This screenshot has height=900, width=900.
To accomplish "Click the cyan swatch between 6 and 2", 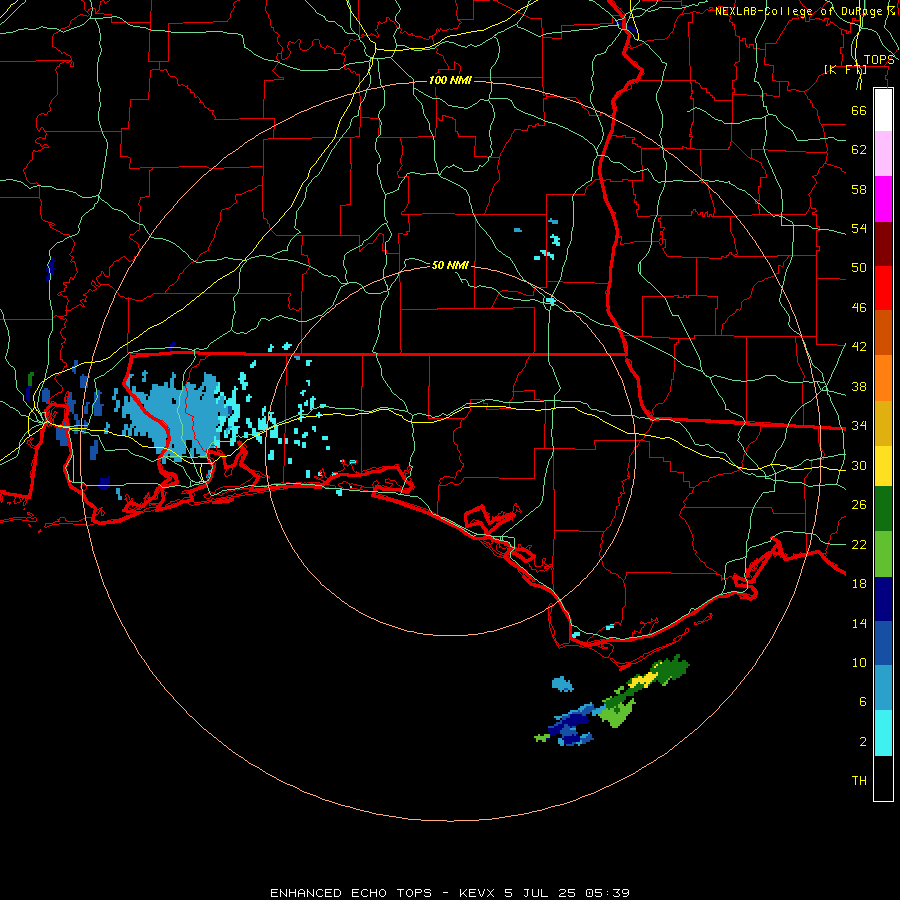I will coord(883,733).
